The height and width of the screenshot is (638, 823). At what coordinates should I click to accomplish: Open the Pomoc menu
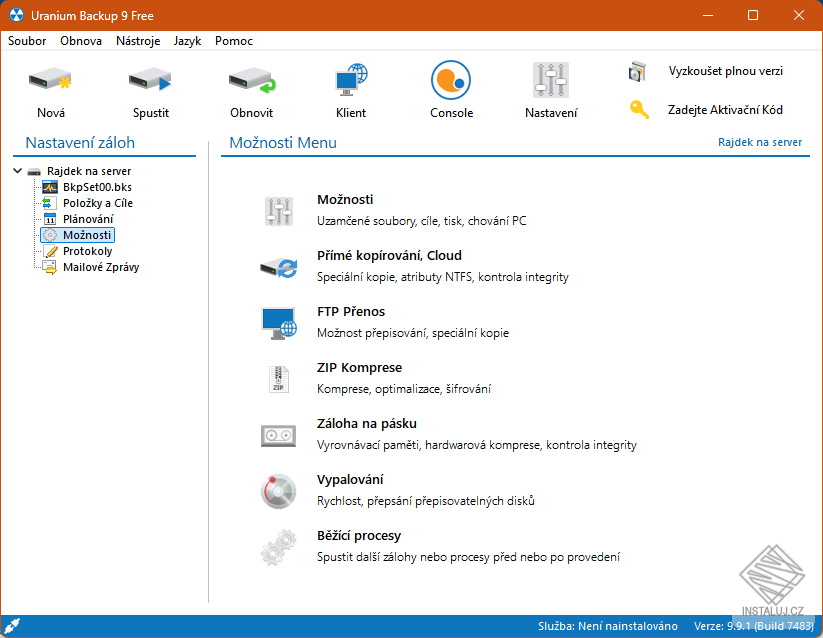(x=234, y=41)
